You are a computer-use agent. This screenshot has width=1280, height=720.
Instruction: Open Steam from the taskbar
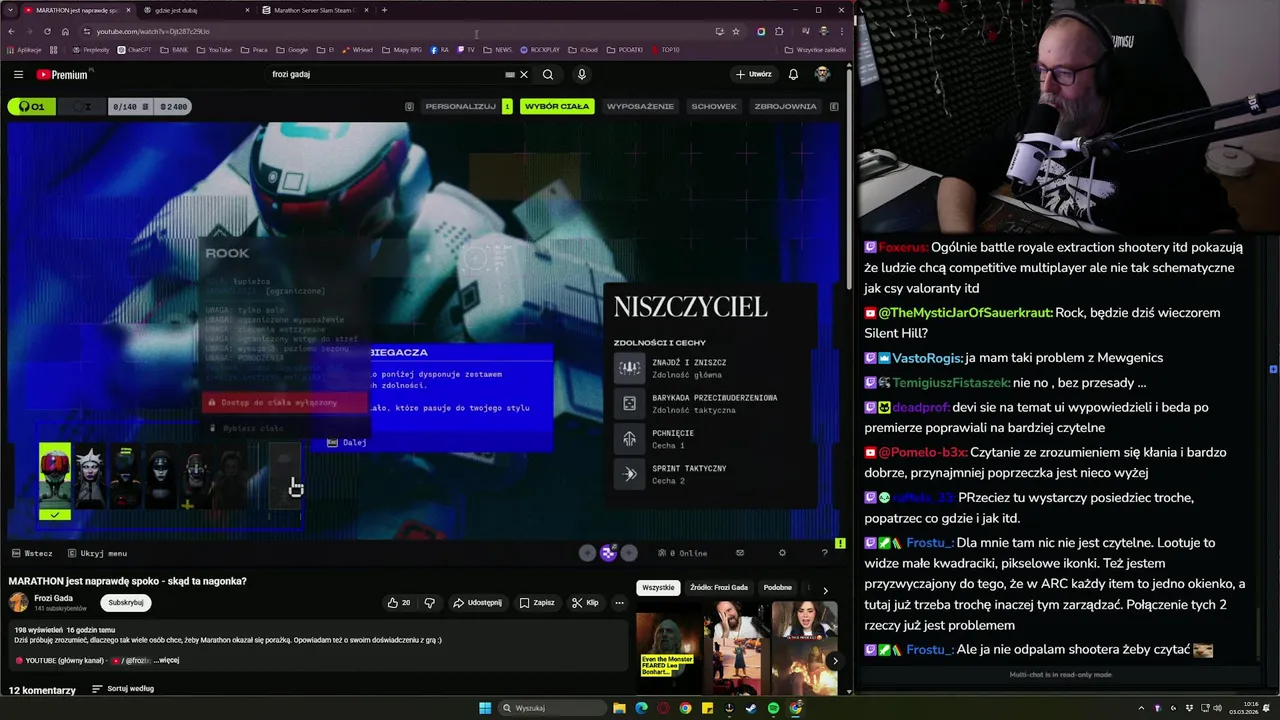751,708
